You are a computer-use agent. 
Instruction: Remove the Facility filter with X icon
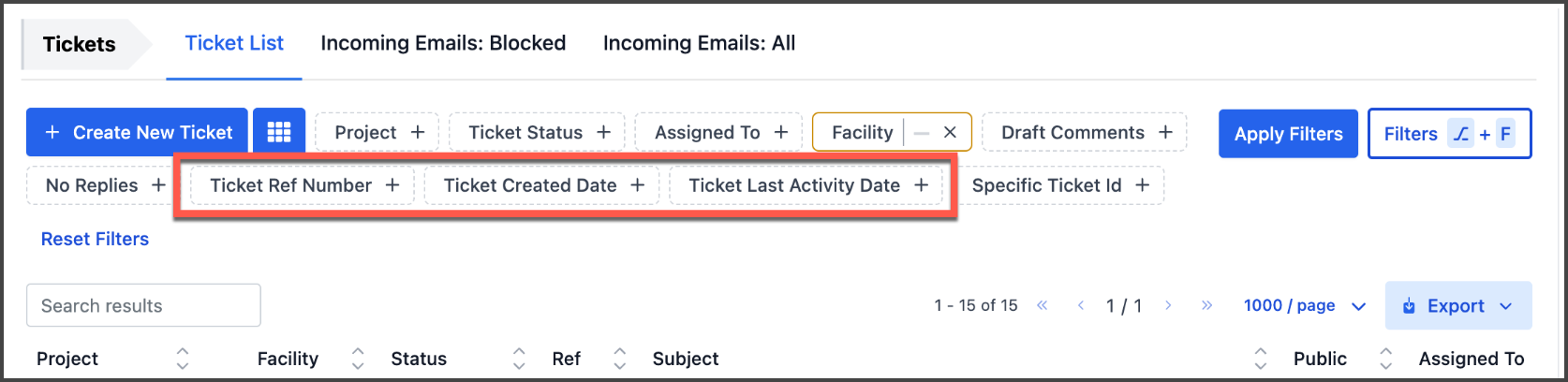click(950, 132)
